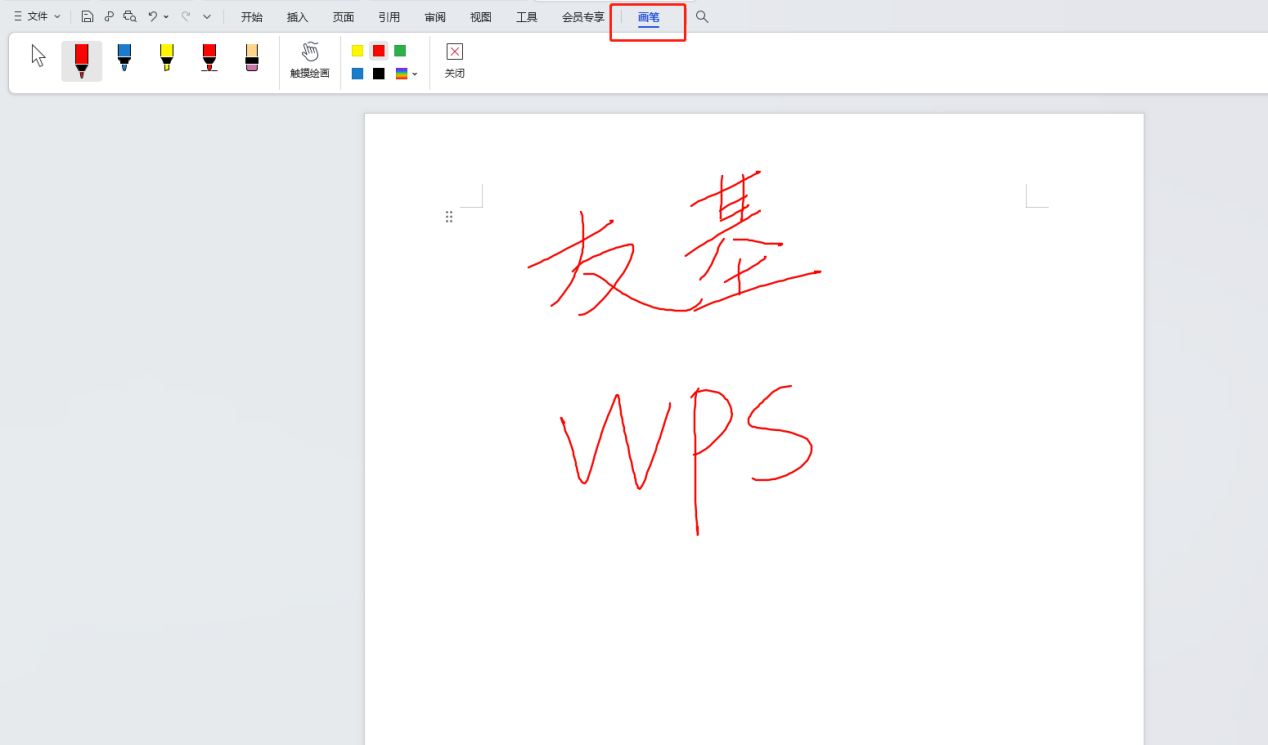1268x745 pixels.
Task: Set pen color to yellow
Action: (357, 51)
